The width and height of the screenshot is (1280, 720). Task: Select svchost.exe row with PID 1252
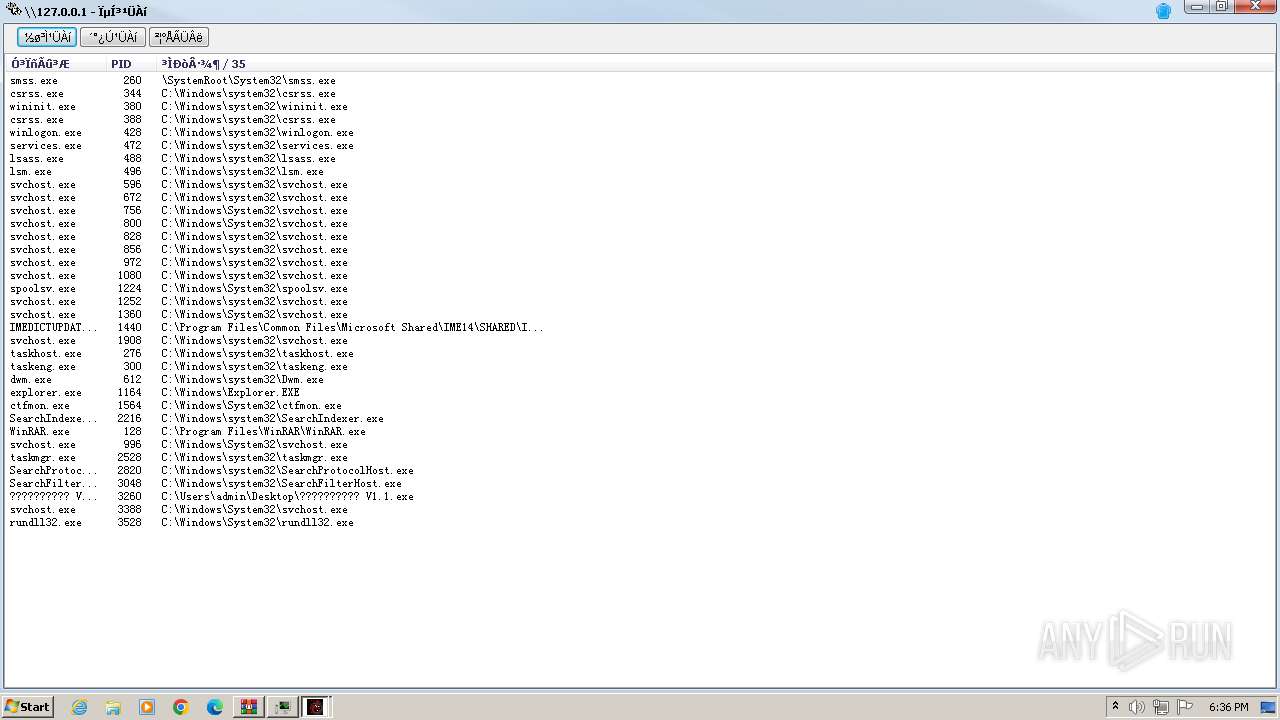(x=640, y=301)
